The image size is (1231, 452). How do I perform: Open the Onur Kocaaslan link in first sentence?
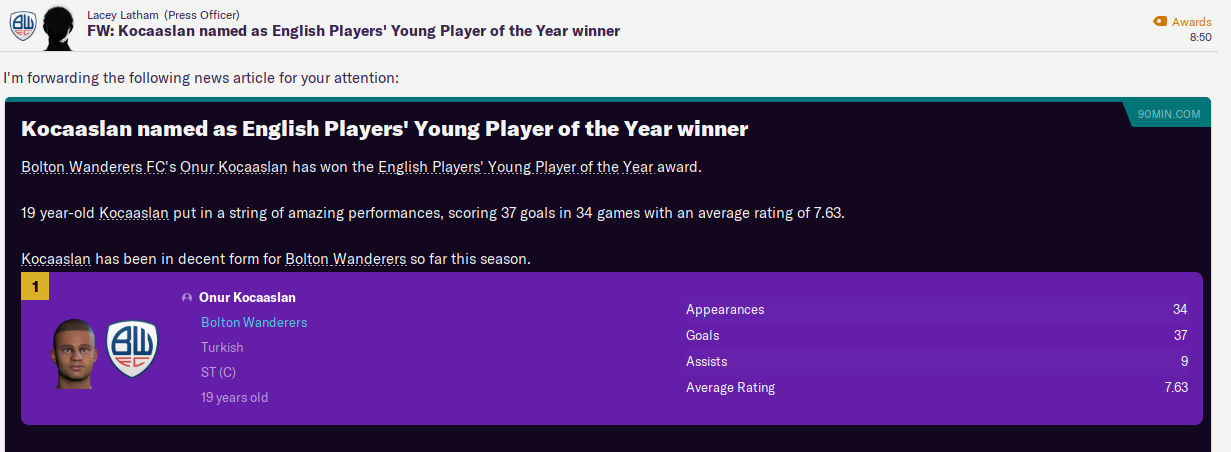pyautogui.click(x=234, y=167)
